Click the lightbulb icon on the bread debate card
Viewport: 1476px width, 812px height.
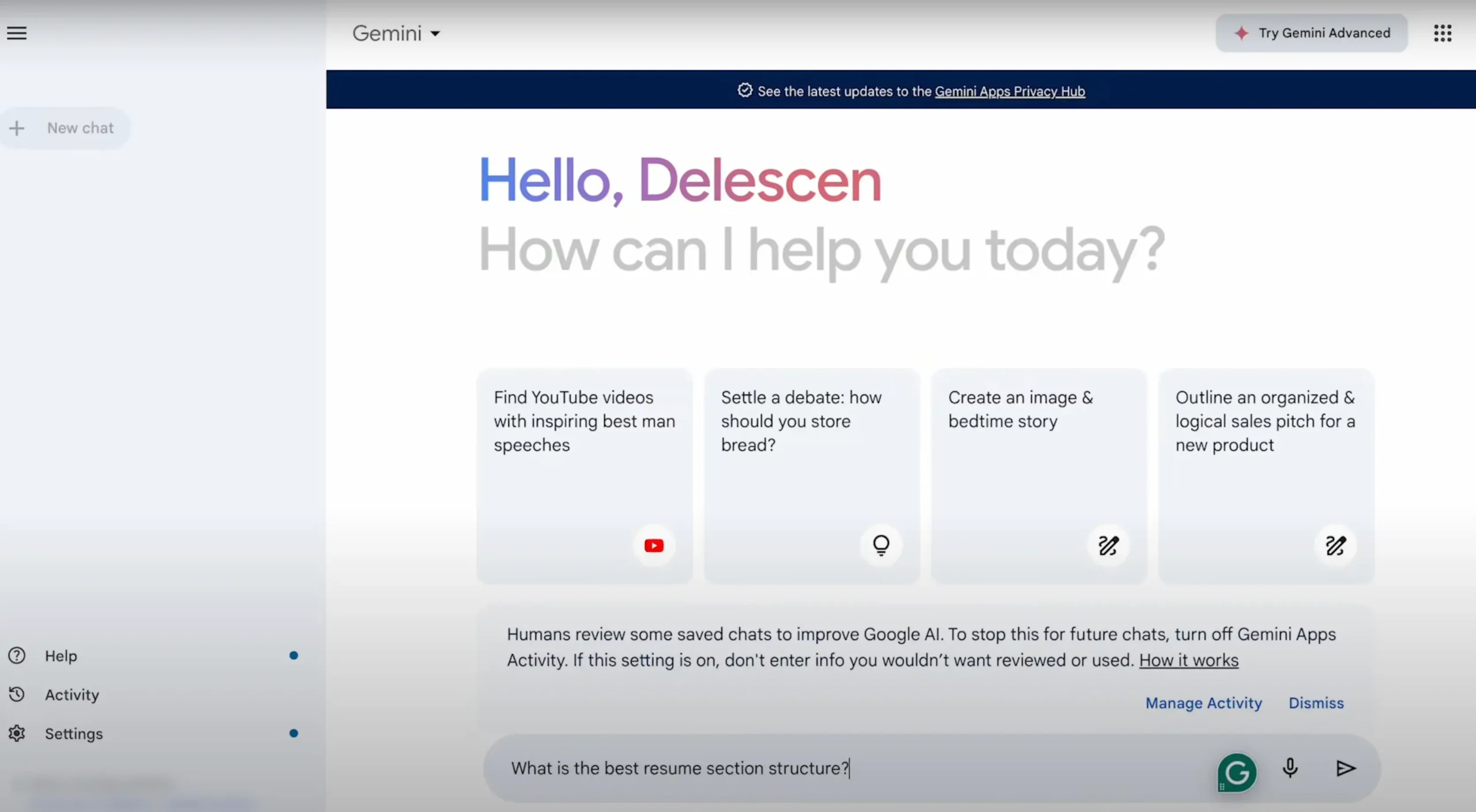881,545
